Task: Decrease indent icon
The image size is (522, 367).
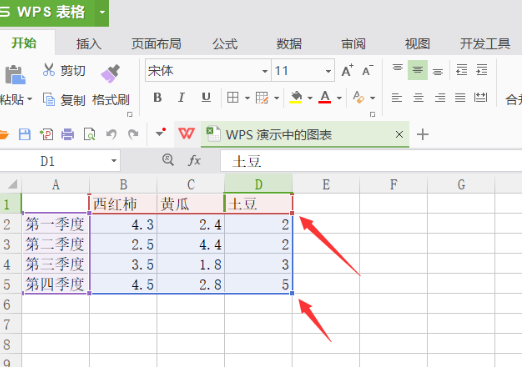Action: click(x=461, y=70)
